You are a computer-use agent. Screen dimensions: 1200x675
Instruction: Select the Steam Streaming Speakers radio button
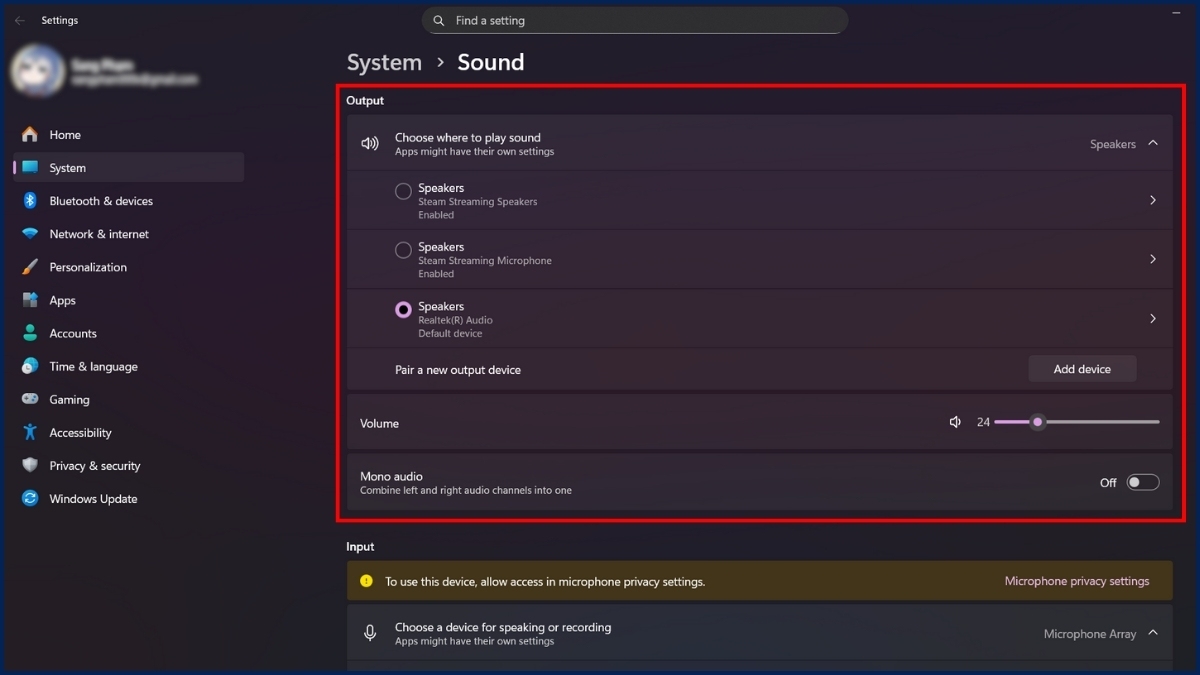pos(403,191)
